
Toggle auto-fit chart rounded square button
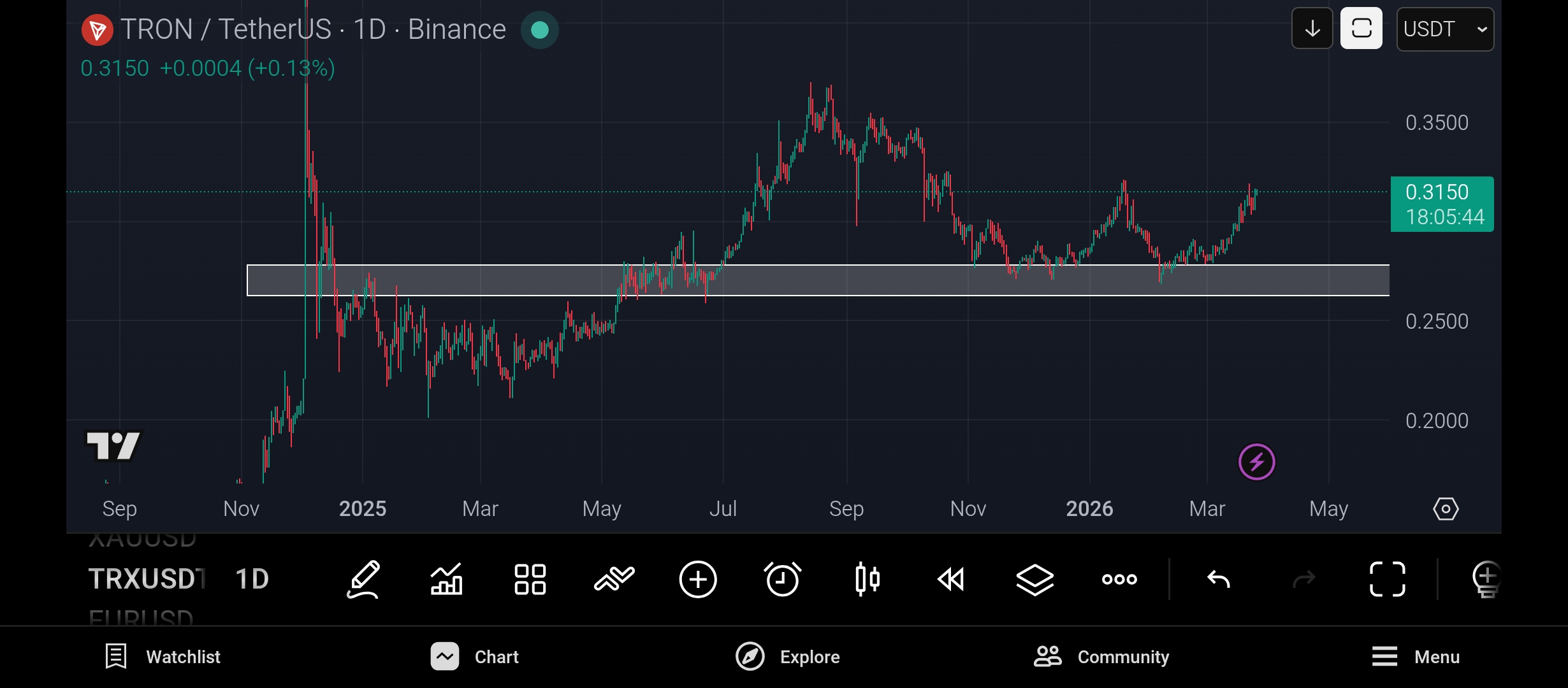click(1361, 29)
